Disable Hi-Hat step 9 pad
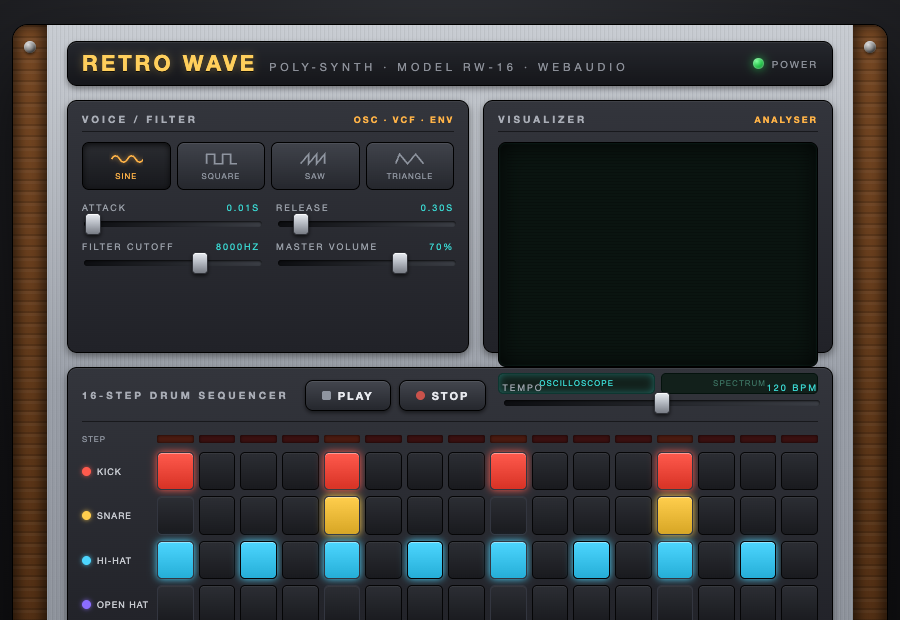Screen dimensions: 900x620 tap(509, 560)
